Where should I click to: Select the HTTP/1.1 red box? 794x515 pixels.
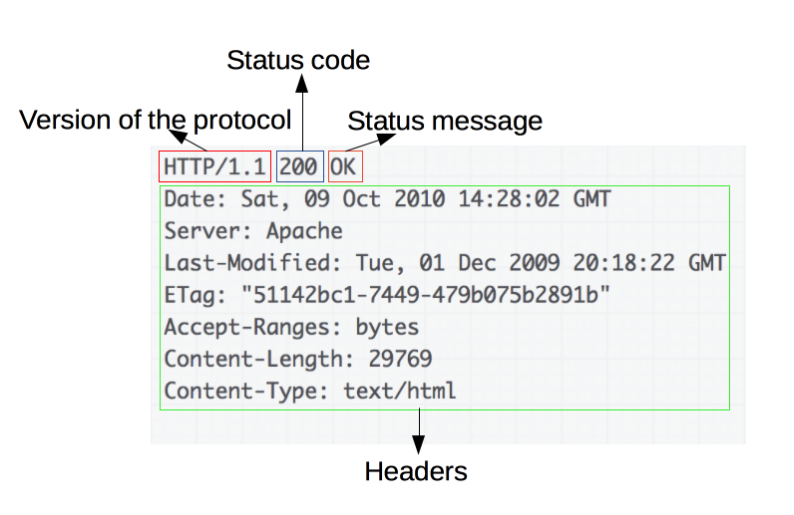[215, 166]
